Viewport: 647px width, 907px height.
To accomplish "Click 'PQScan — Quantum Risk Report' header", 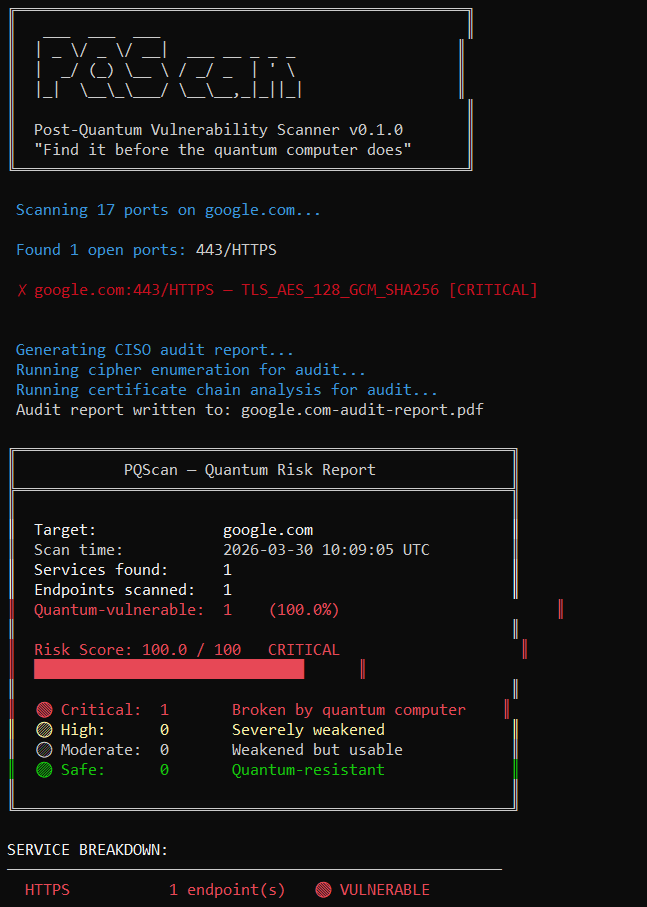I will point(250,470).
